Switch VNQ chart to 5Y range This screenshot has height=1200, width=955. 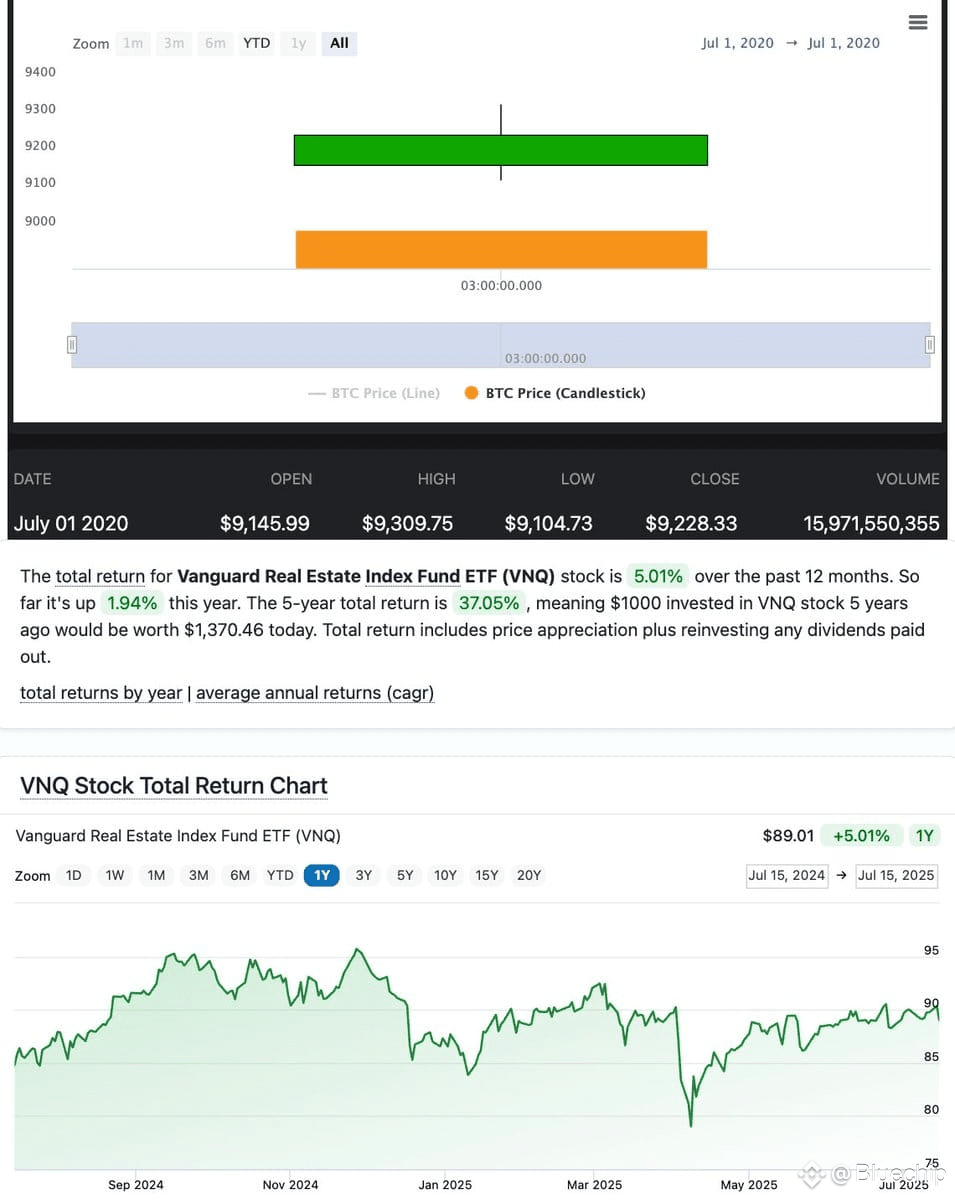click(x=405, y=875)
